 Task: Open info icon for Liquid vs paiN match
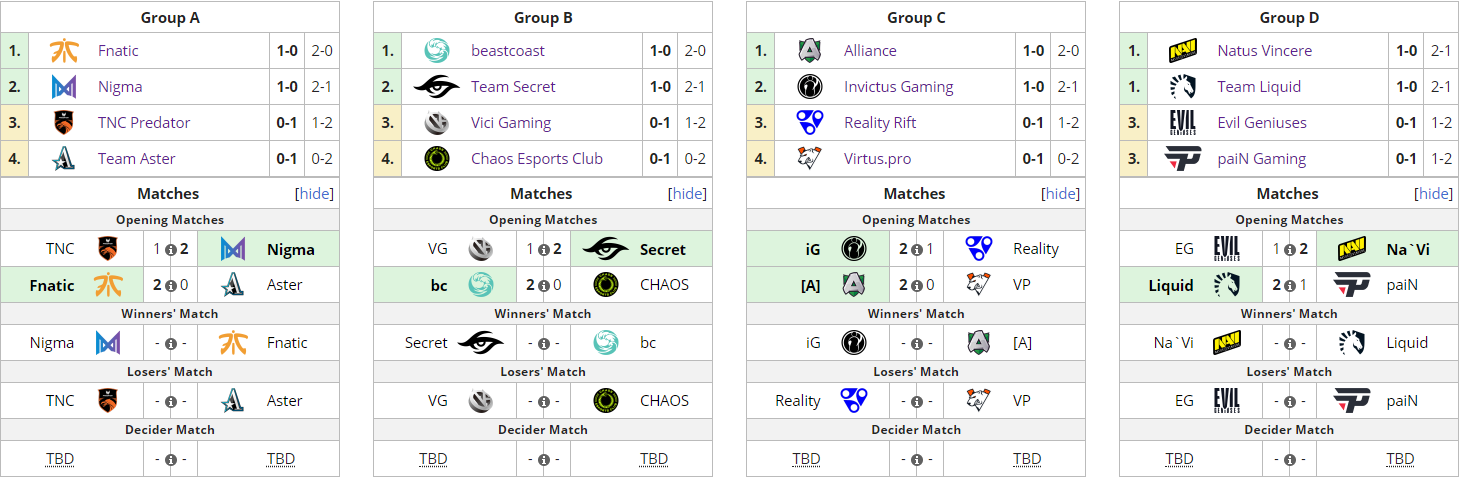1290,285
